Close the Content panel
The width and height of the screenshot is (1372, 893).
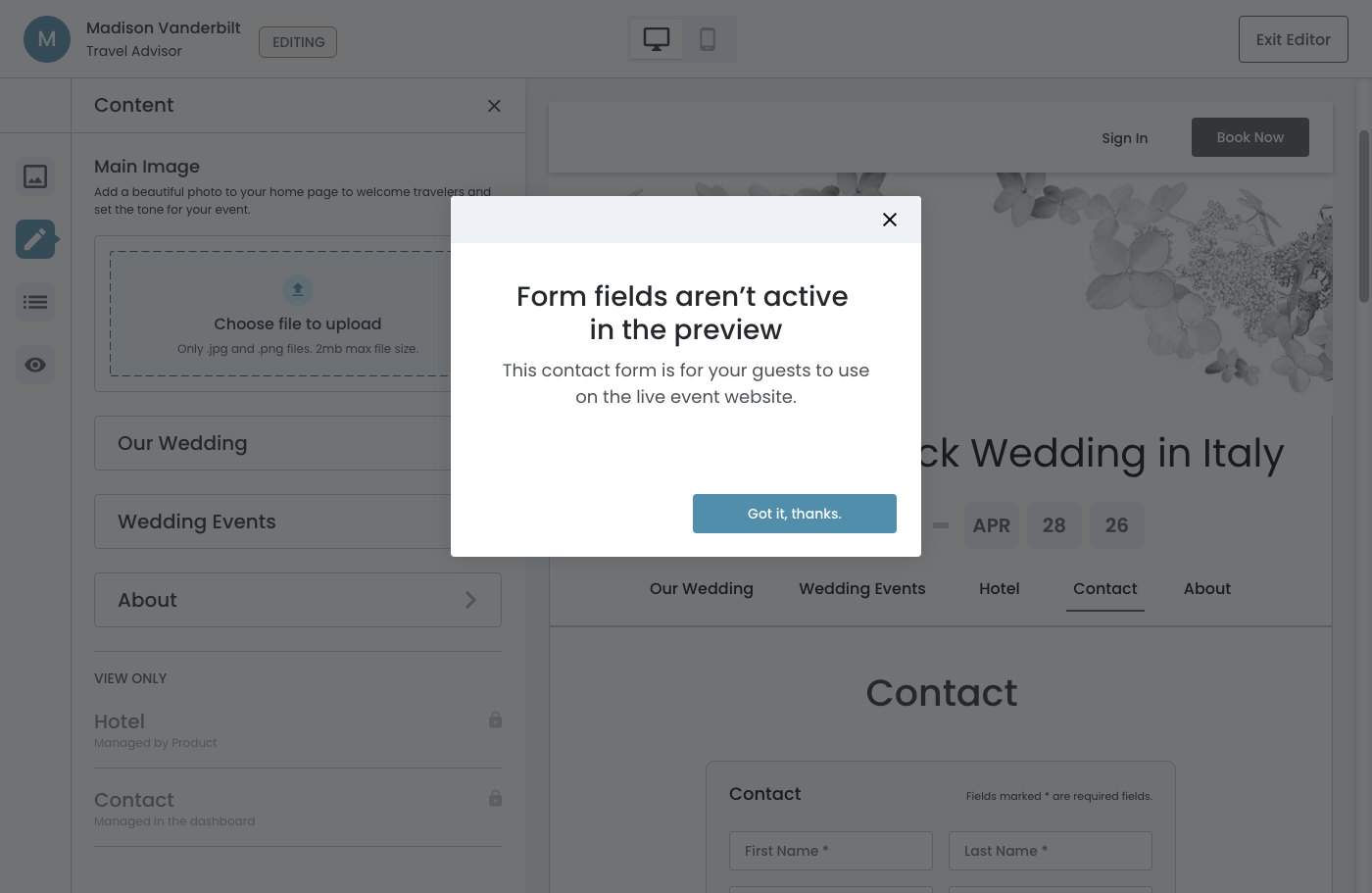[x=494, y=106]
